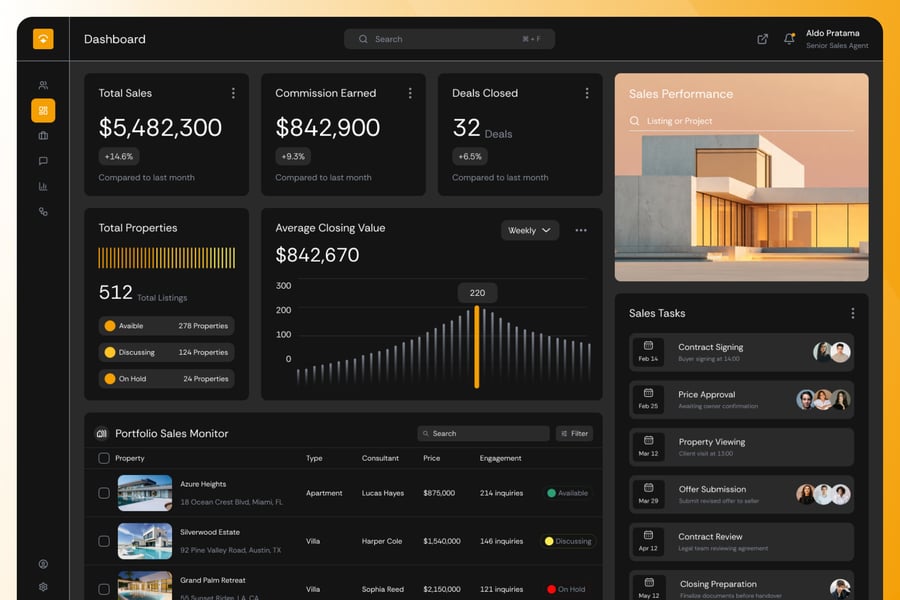Open the Weekly period dropdown
This screenshot has width=900, height=600.
point(529,230)
